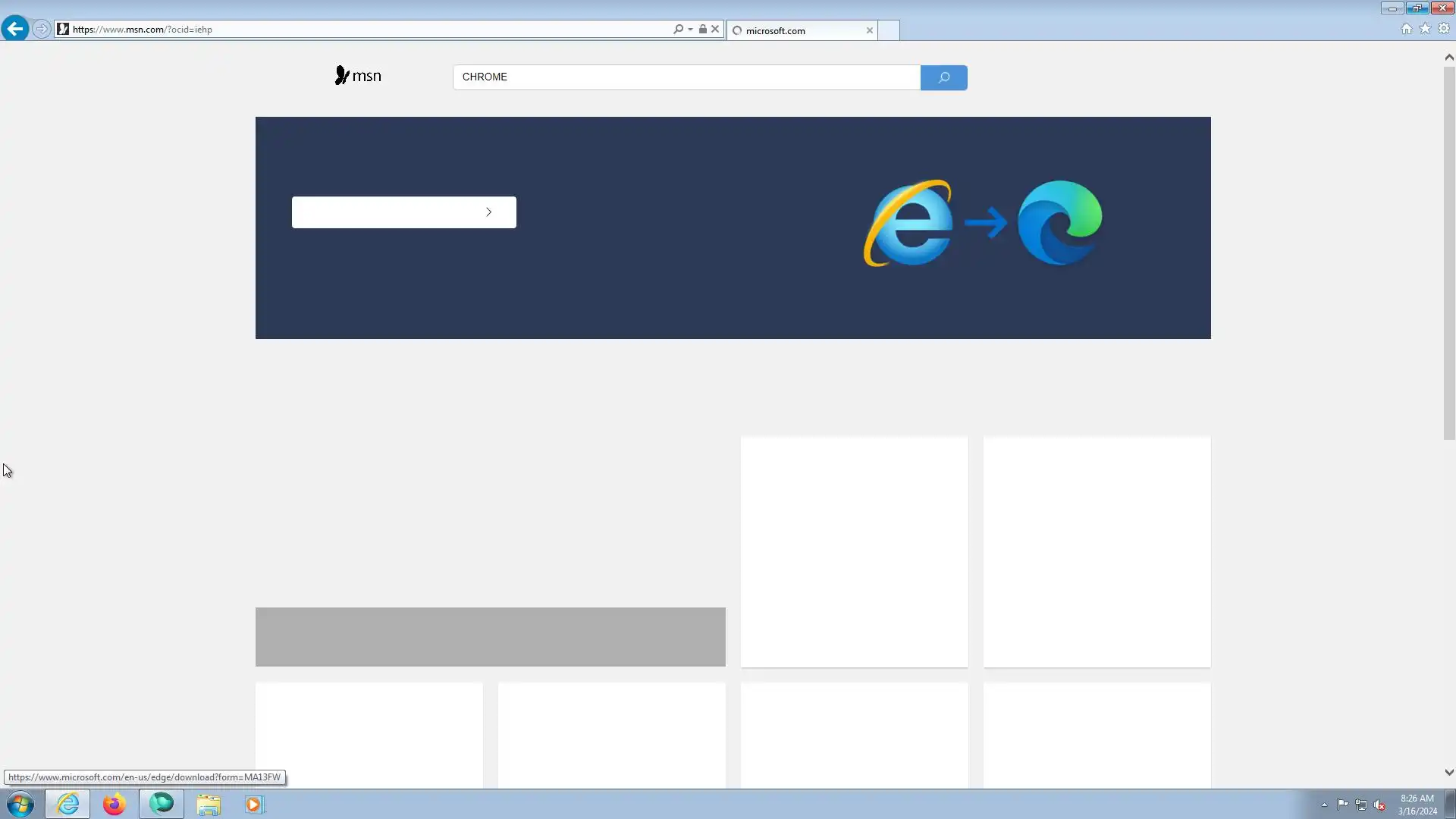Stop page loading with address bar X
Viewport: 1456px width, 819px height.
715,29
